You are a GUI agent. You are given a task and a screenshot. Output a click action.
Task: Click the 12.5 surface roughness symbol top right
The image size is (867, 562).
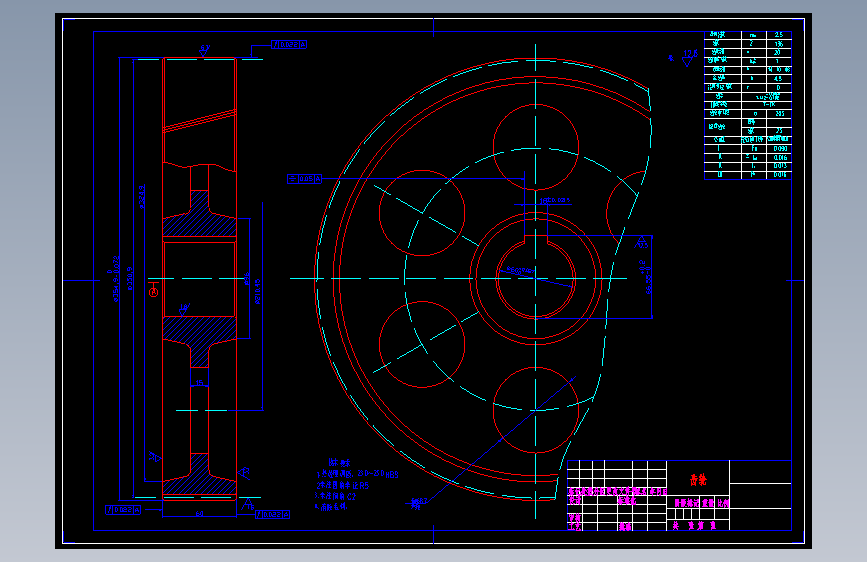tap(689, 58)
